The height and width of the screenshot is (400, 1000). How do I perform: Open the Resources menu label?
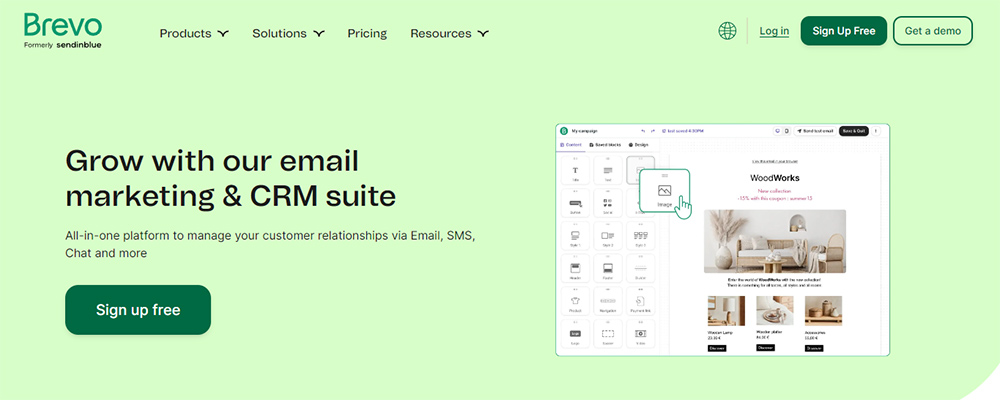[441, 33]
